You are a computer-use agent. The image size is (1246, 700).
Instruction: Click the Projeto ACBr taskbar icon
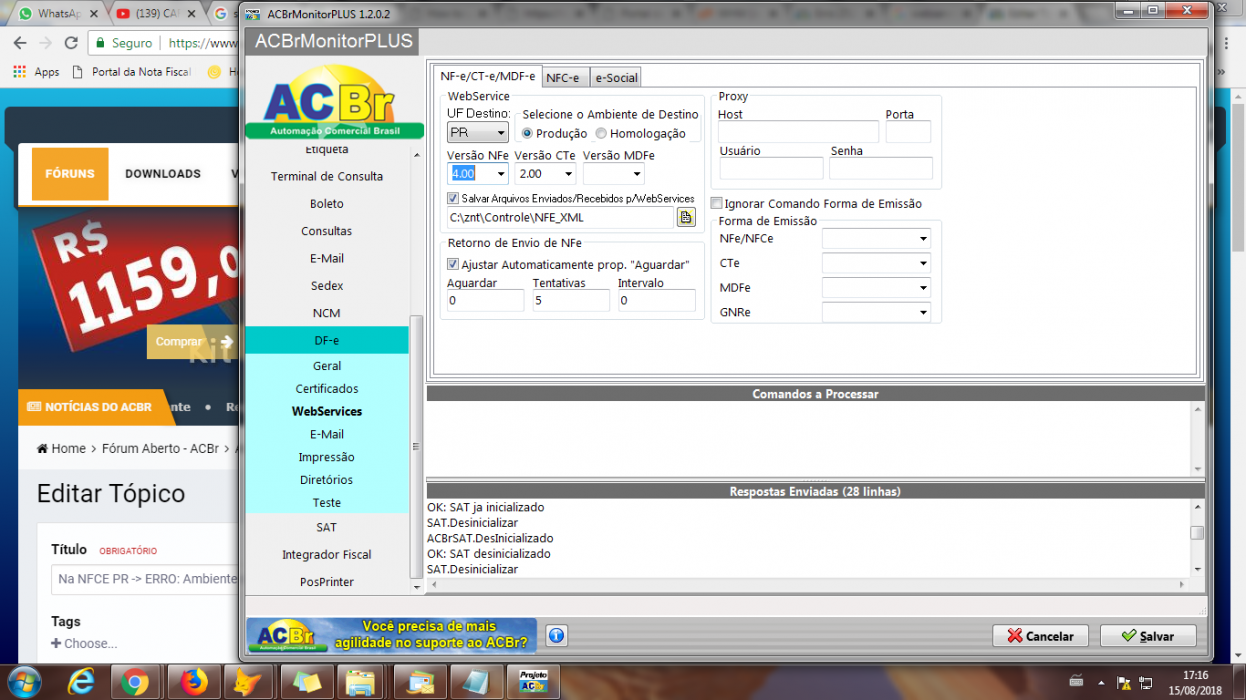point(532,682)
